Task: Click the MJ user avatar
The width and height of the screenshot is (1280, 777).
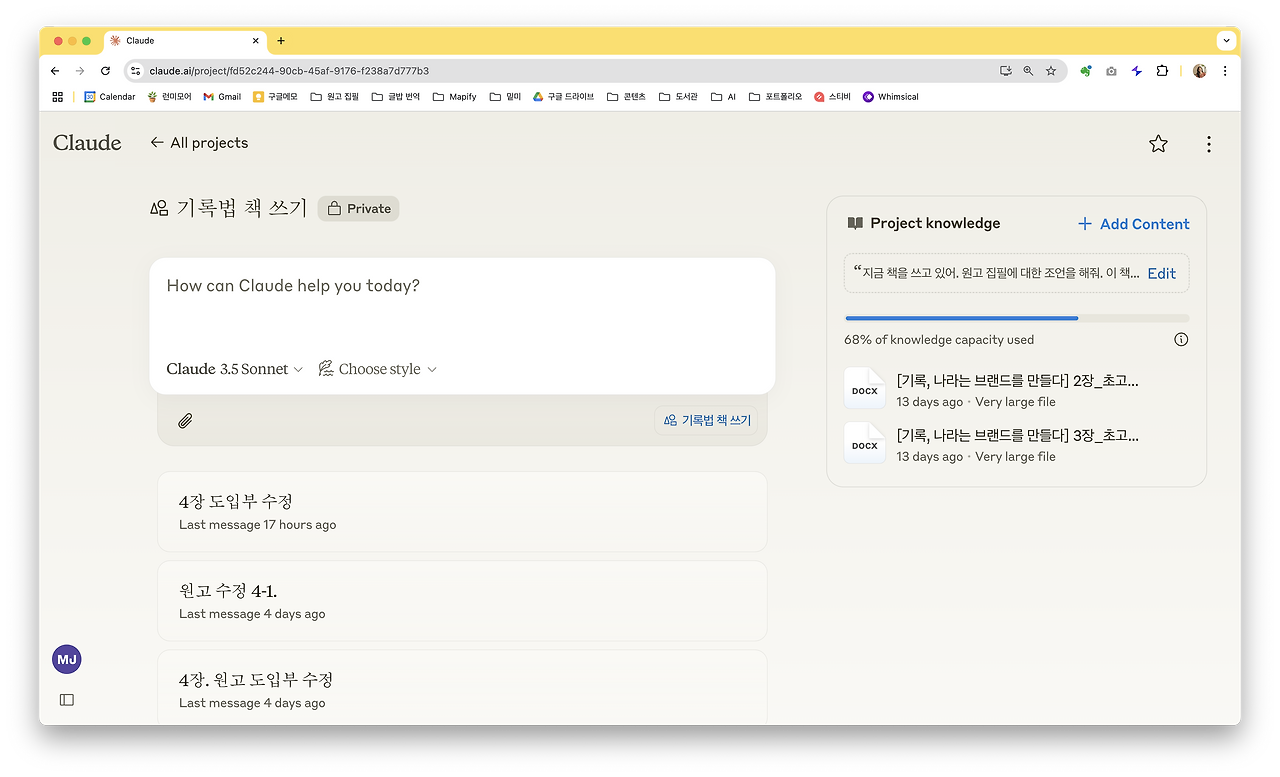Action: pyautogui.click(x=66, y=659)
